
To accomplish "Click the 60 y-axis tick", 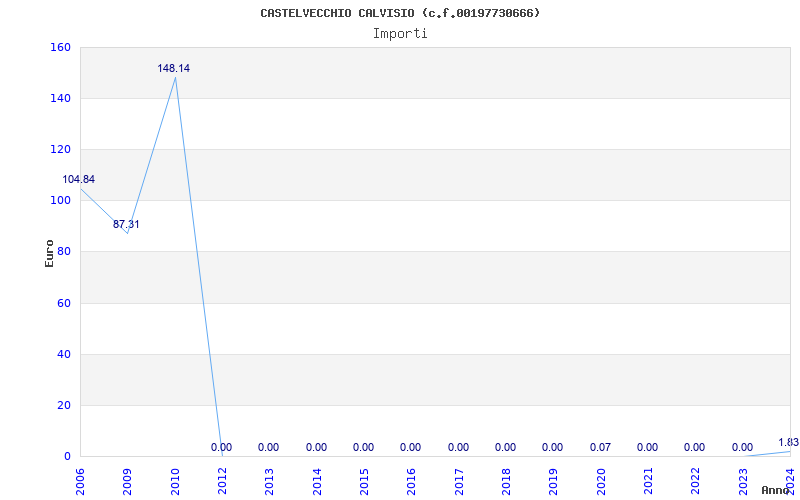I will [63, 303].
